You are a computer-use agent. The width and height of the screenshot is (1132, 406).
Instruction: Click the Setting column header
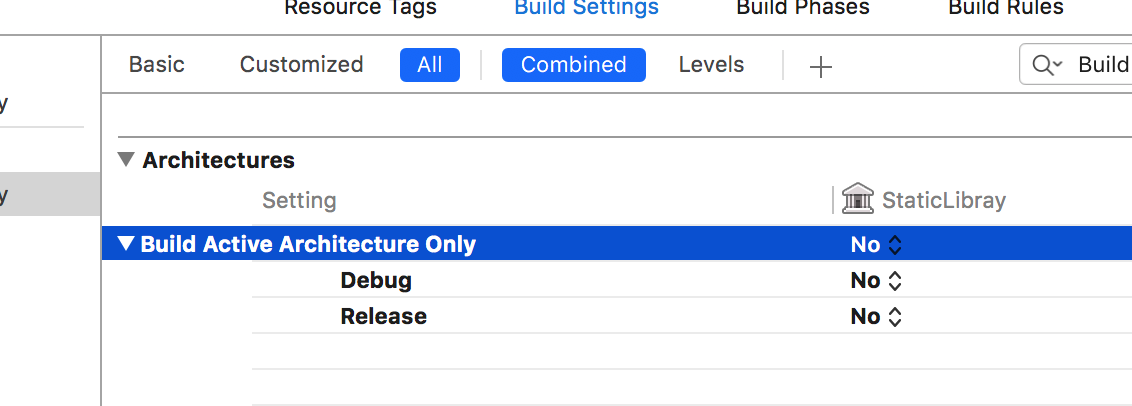[299, 200]
